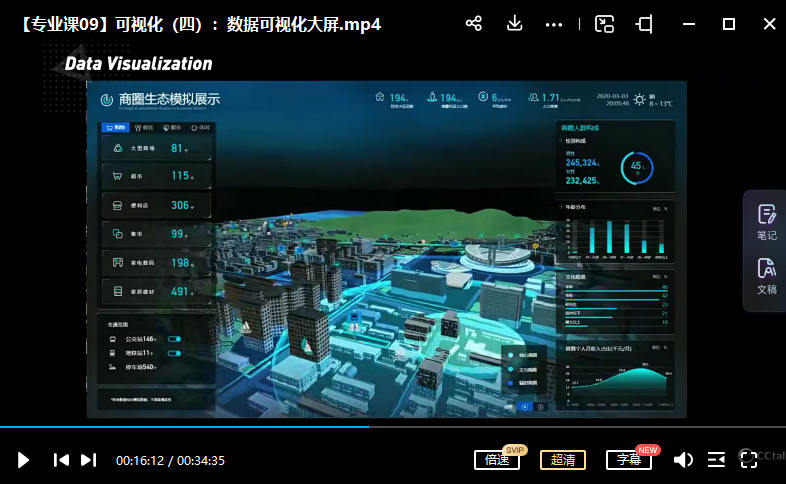
Task: Toggle the 地铁站 switch in dashboard
Action: click(175, 353)
